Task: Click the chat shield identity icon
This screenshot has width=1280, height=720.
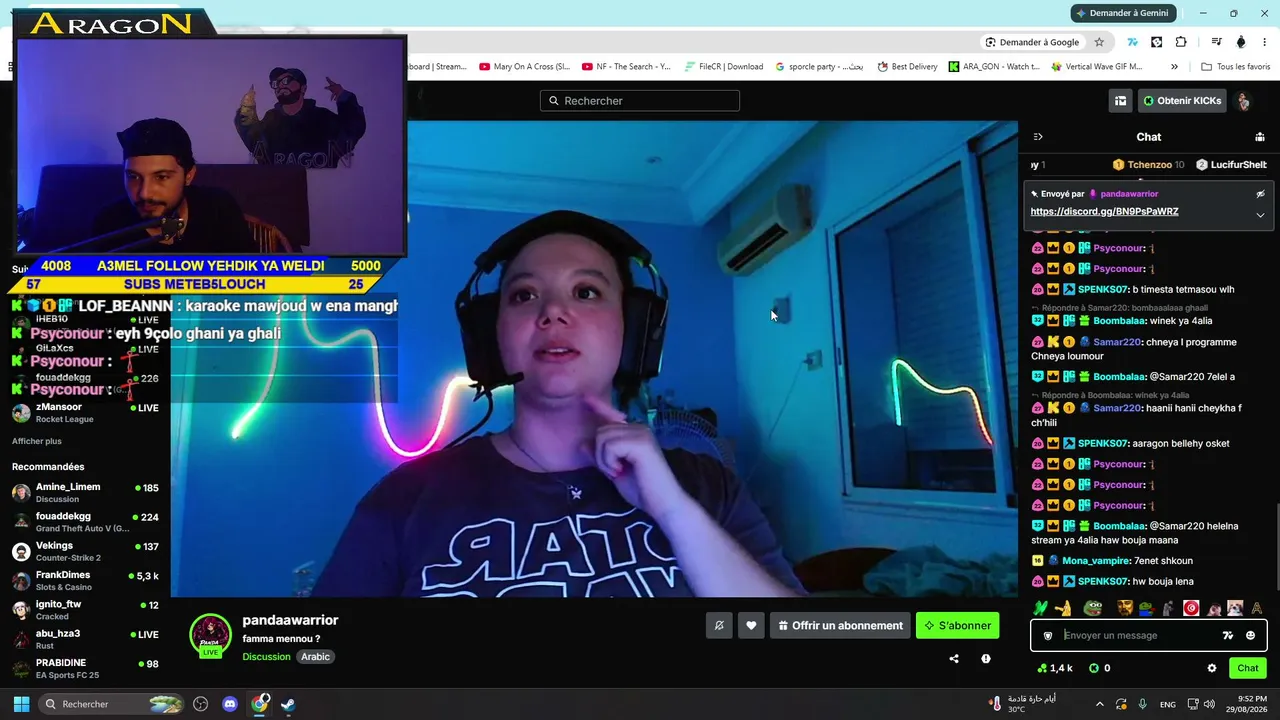Action: [1048, 635]
